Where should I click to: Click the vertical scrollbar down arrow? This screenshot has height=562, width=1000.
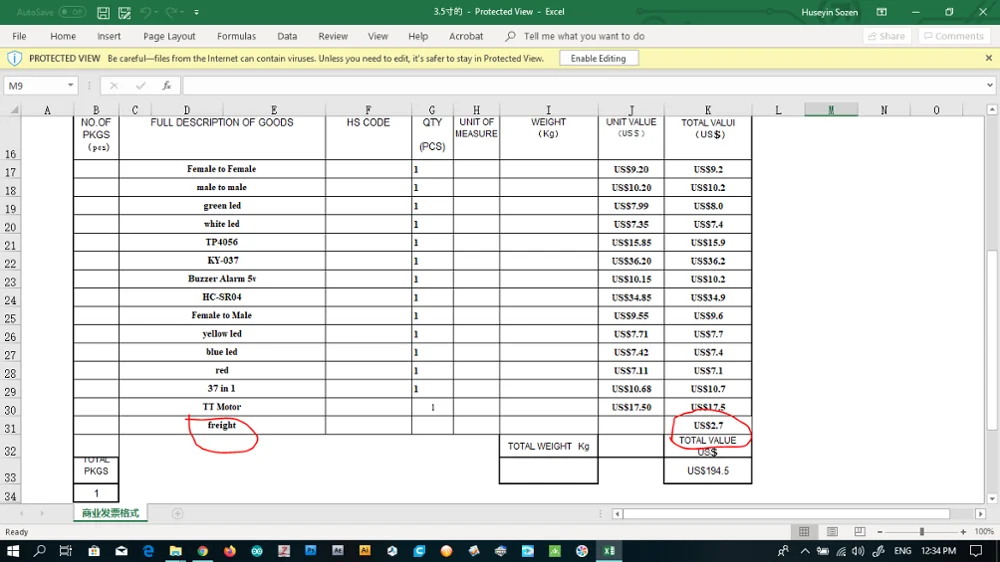pos(992,499)
